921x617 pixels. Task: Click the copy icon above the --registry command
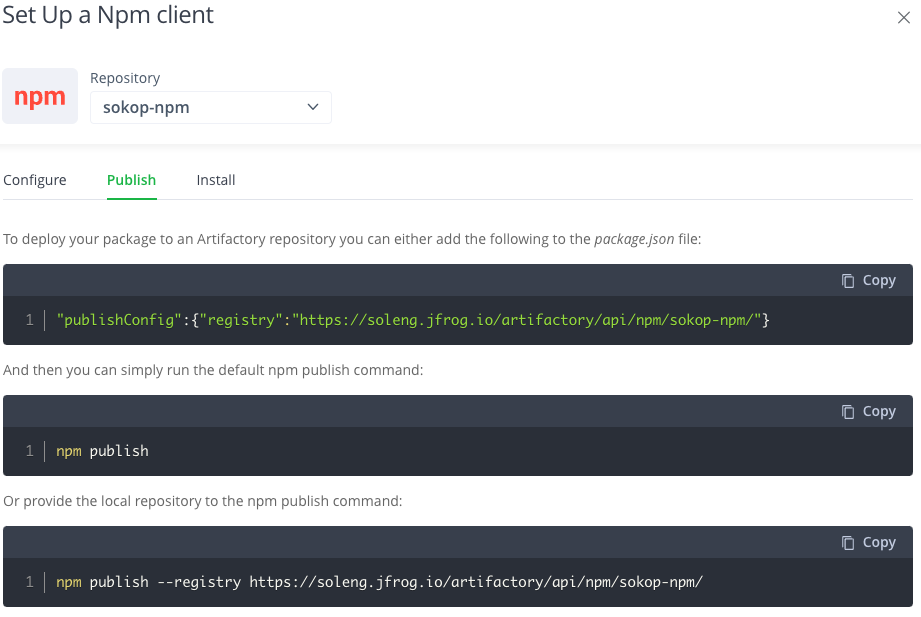[848, 543]
